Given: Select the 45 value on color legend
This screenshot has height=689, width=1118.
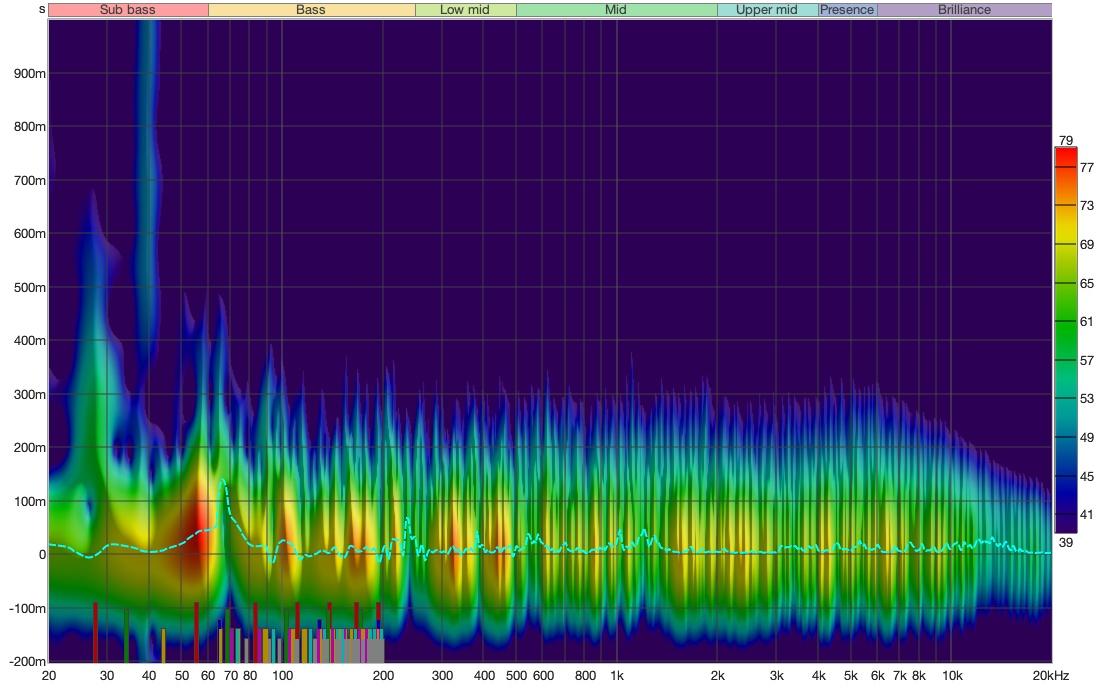Looking at the screenshot, I should click(1087, 476).
